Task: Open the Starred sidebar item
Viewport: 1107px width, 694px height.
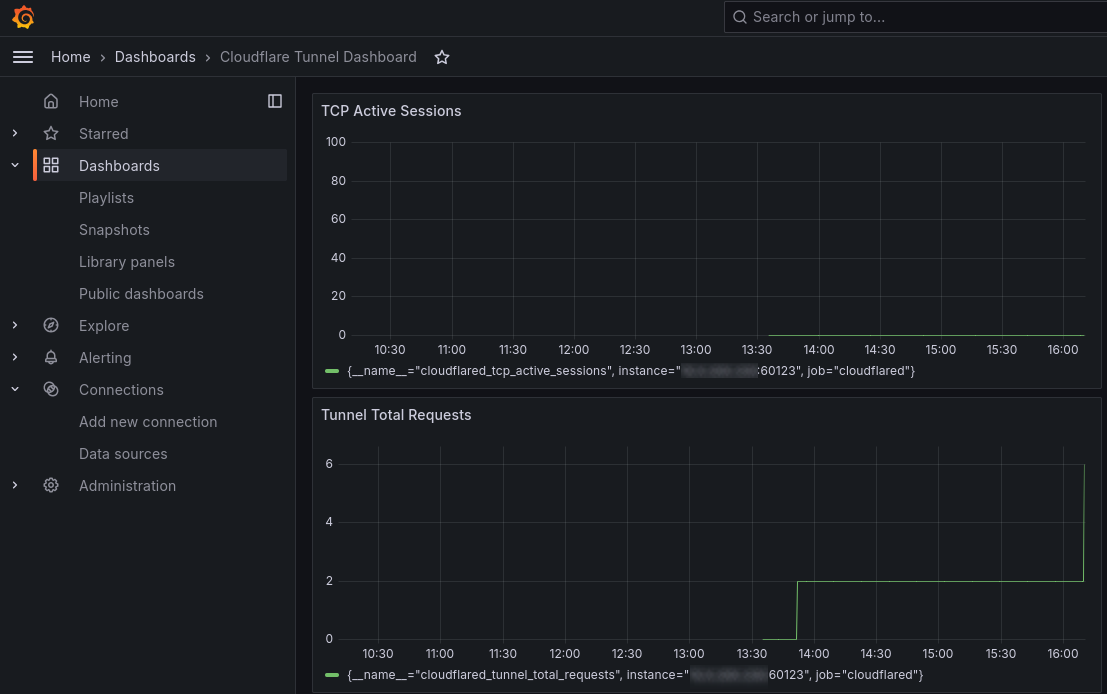Action: point(104,133)
